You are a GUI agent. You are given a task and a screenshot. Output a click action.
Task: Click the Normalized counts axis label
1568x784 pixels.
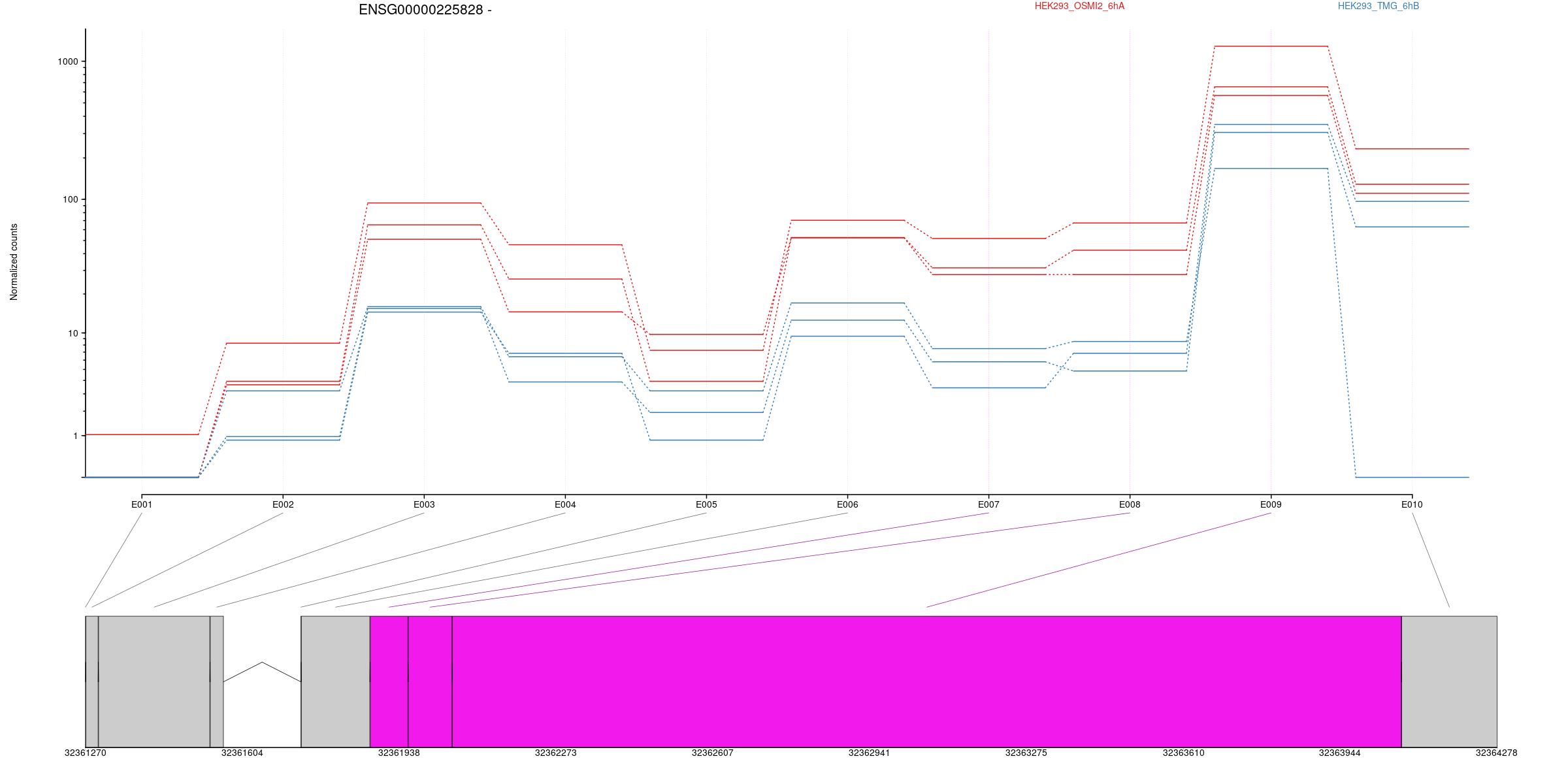point(14,262)
